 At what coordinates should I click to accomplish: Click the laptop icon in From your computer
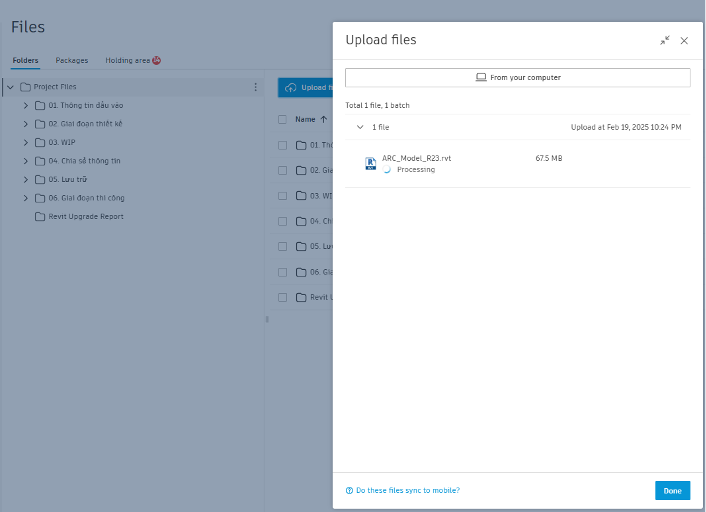pos(481,77)
